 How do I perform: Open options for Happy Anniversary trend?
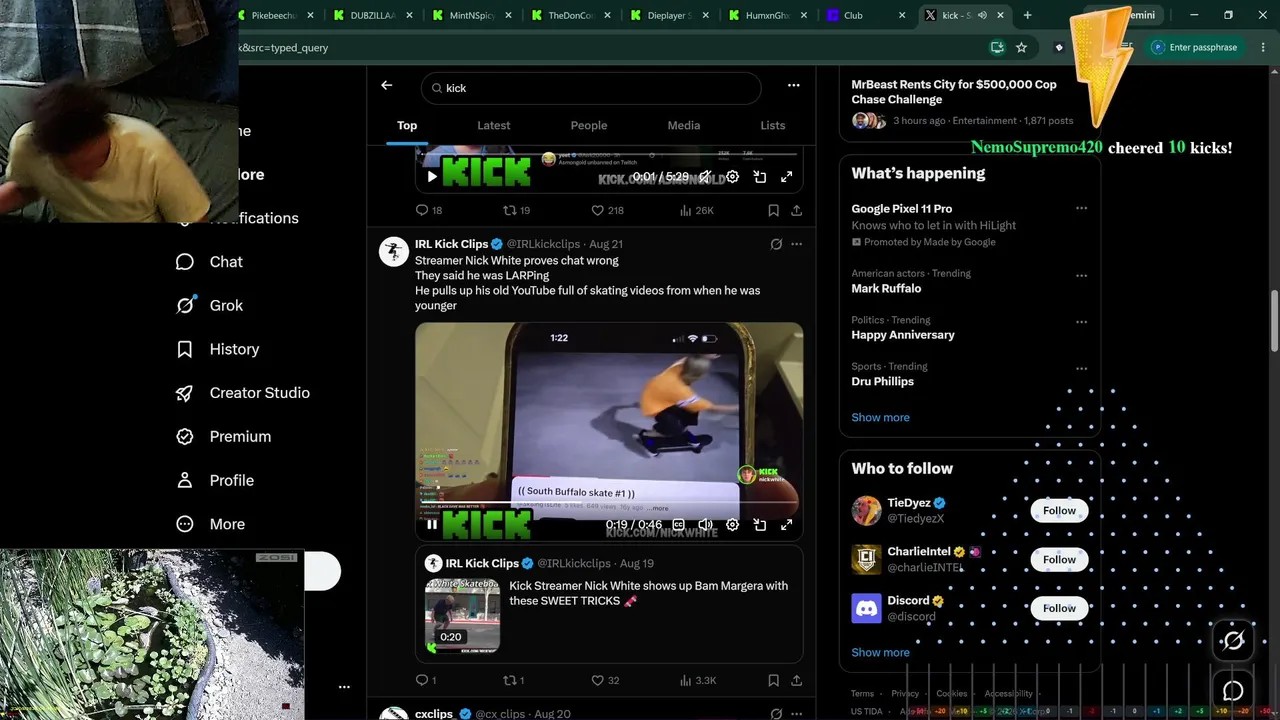1081,322
